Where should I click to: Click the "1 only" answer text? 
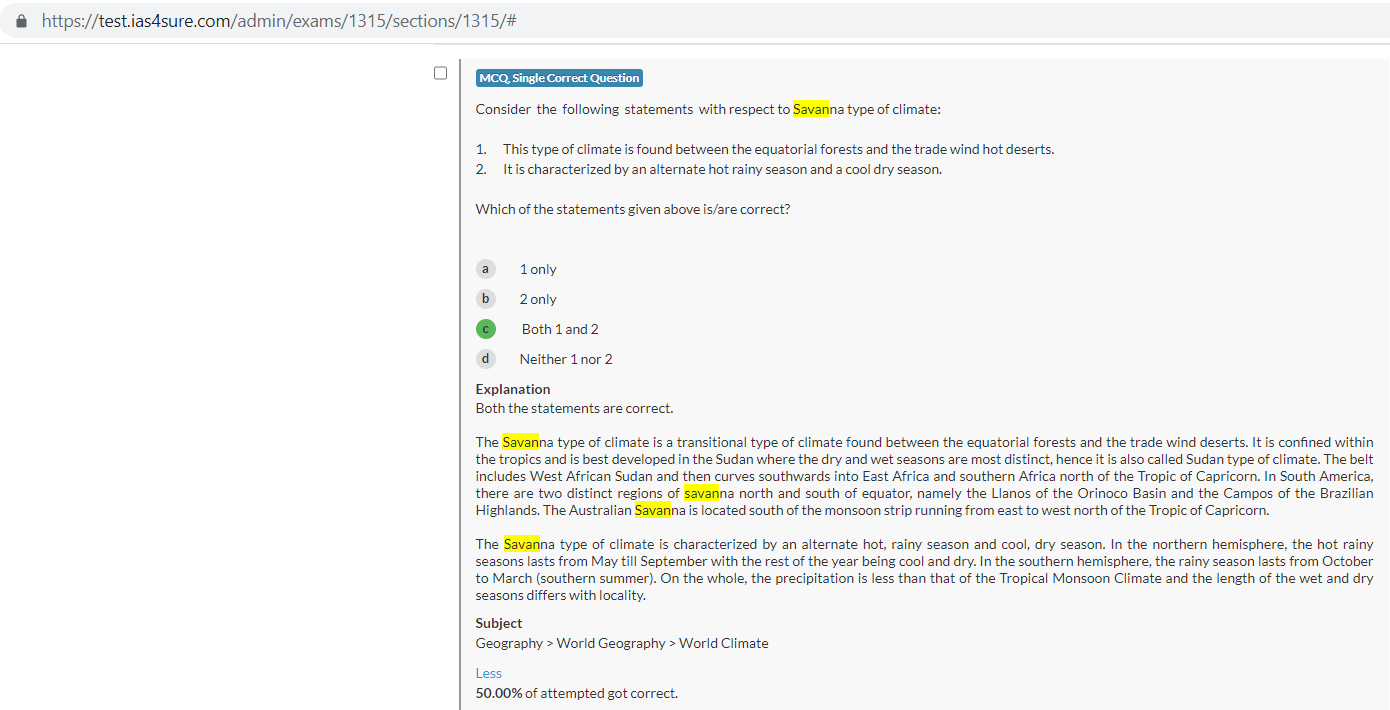(x=538, y=269)
